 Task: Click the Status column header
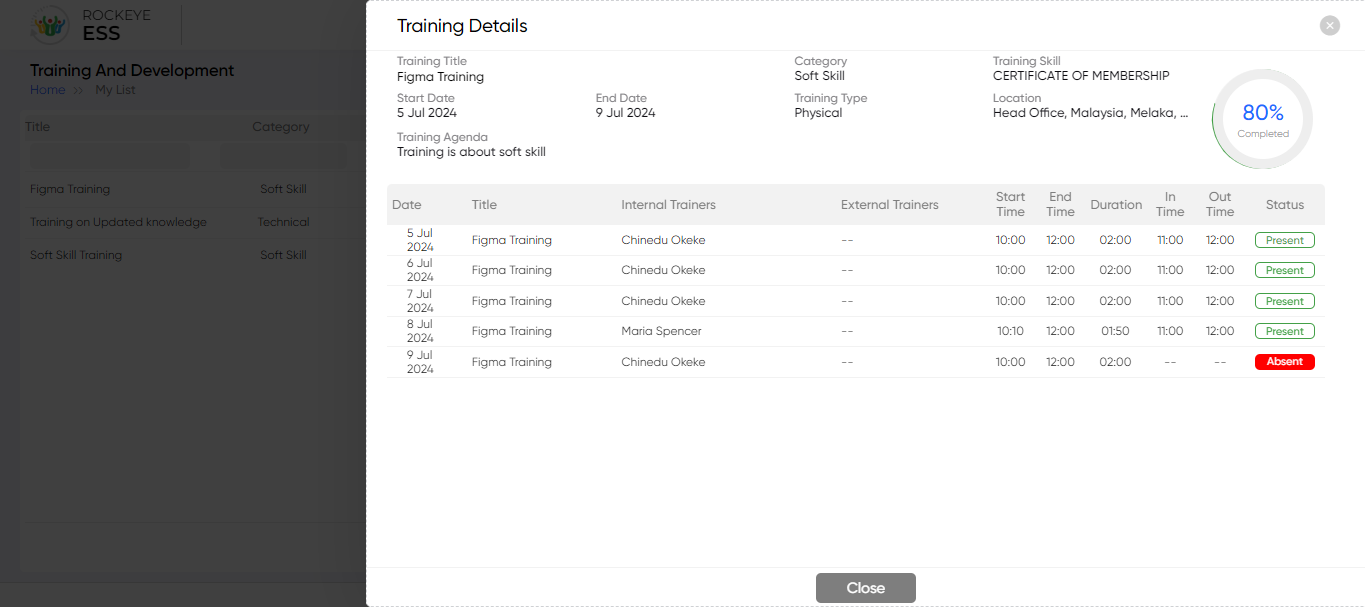(x=1285, y=205)
